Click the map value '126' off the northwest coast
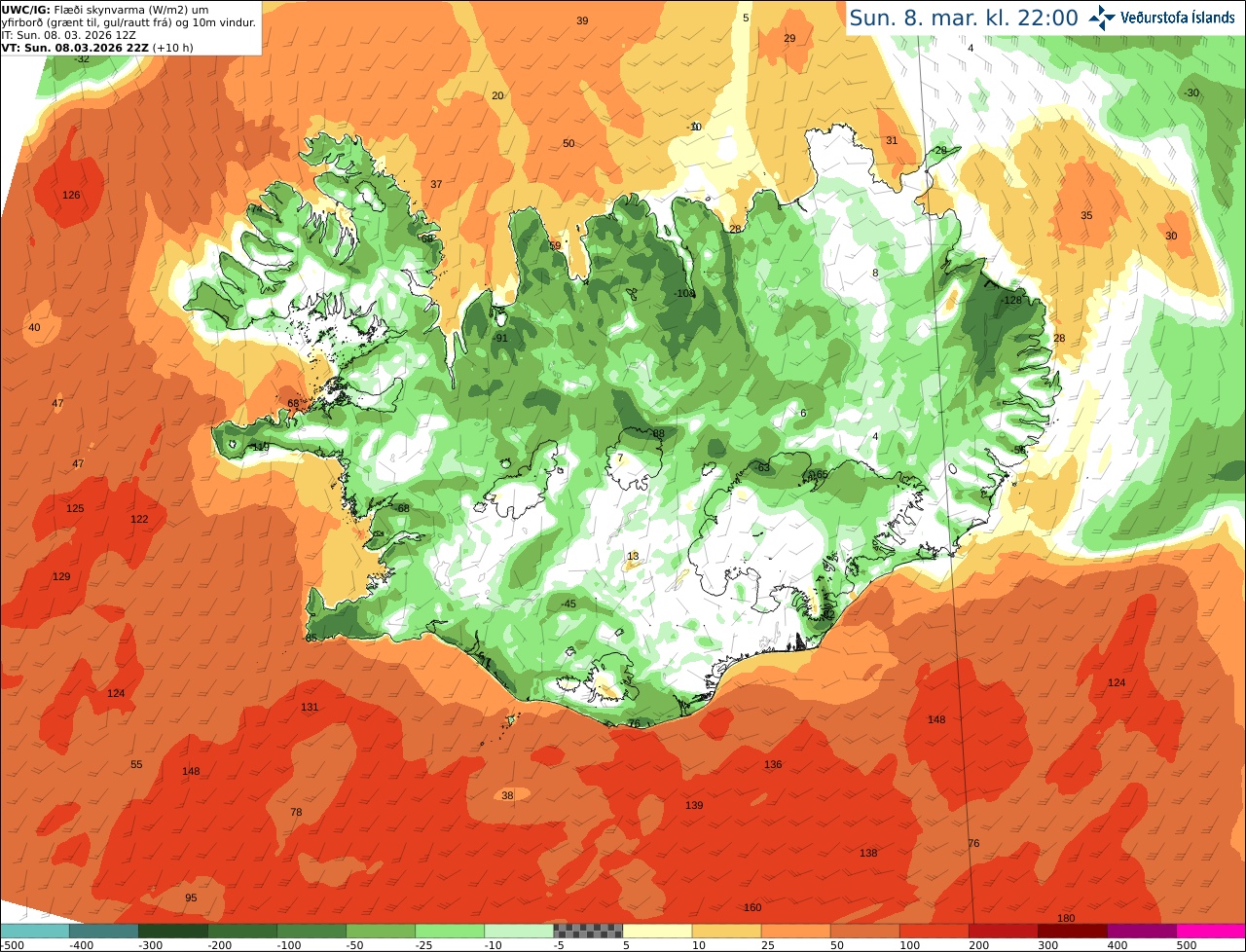The width and height of the screenshot is (1246, 952). [x=71, y=195]
